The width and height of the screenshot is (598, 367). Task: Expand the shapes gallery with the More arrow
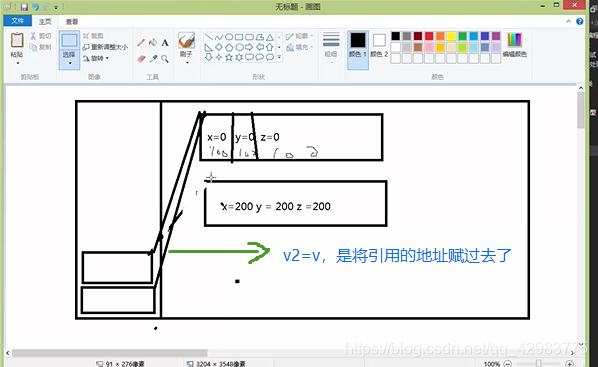[280, 57]
